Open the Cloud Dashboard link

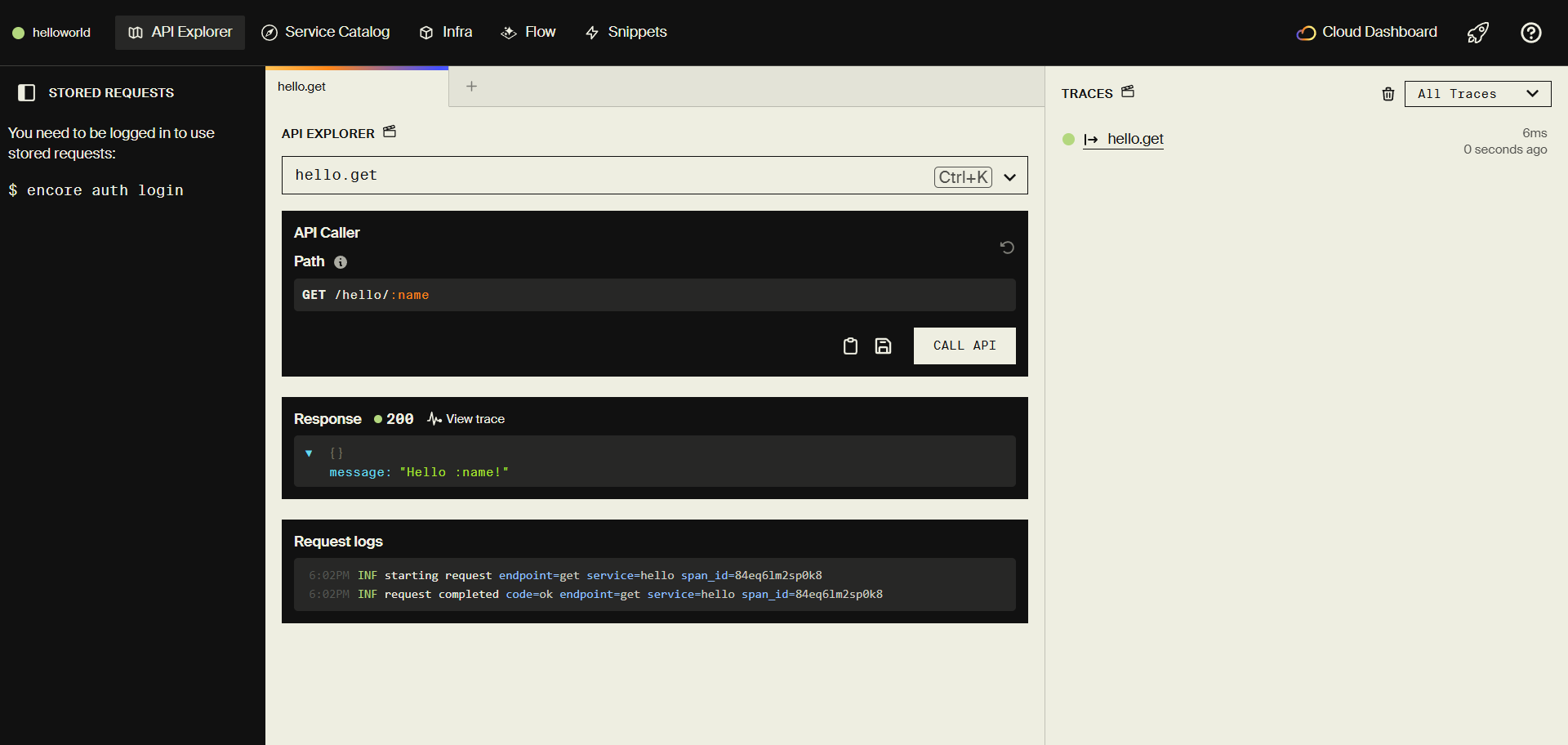coord(1367,33)
